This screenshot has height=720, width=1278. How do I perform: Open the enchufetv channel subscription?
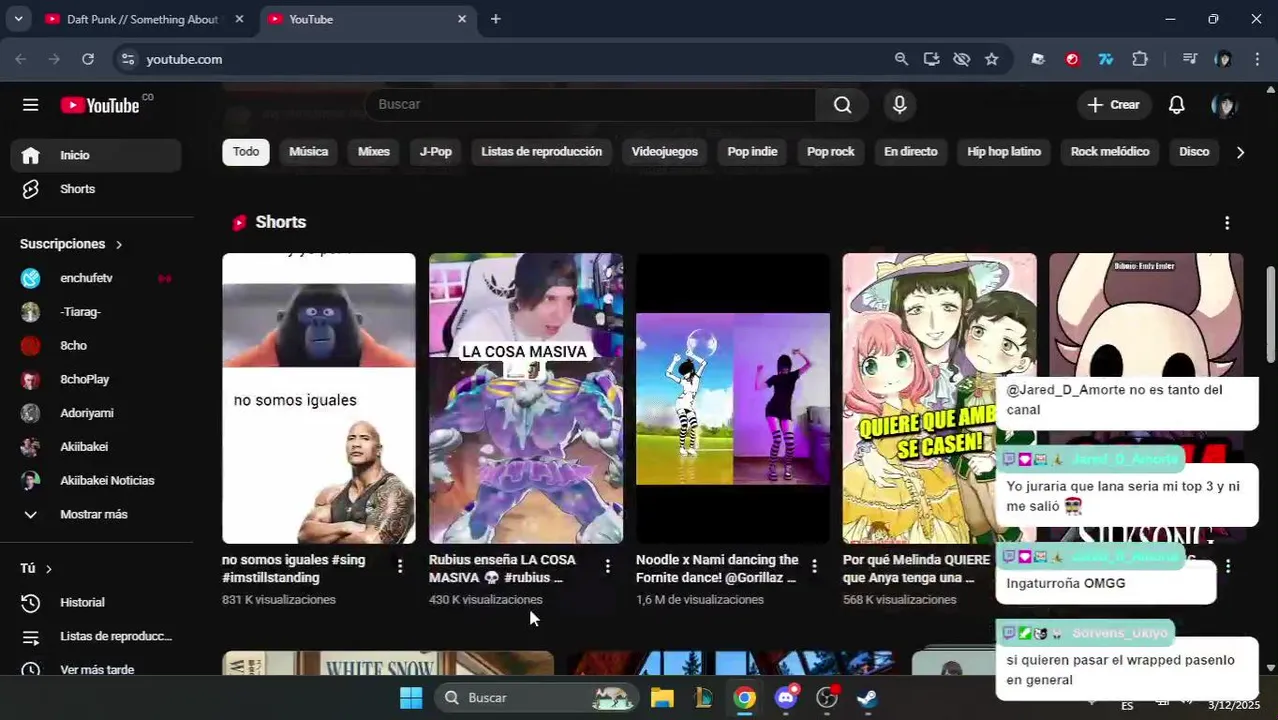point(96,278)
